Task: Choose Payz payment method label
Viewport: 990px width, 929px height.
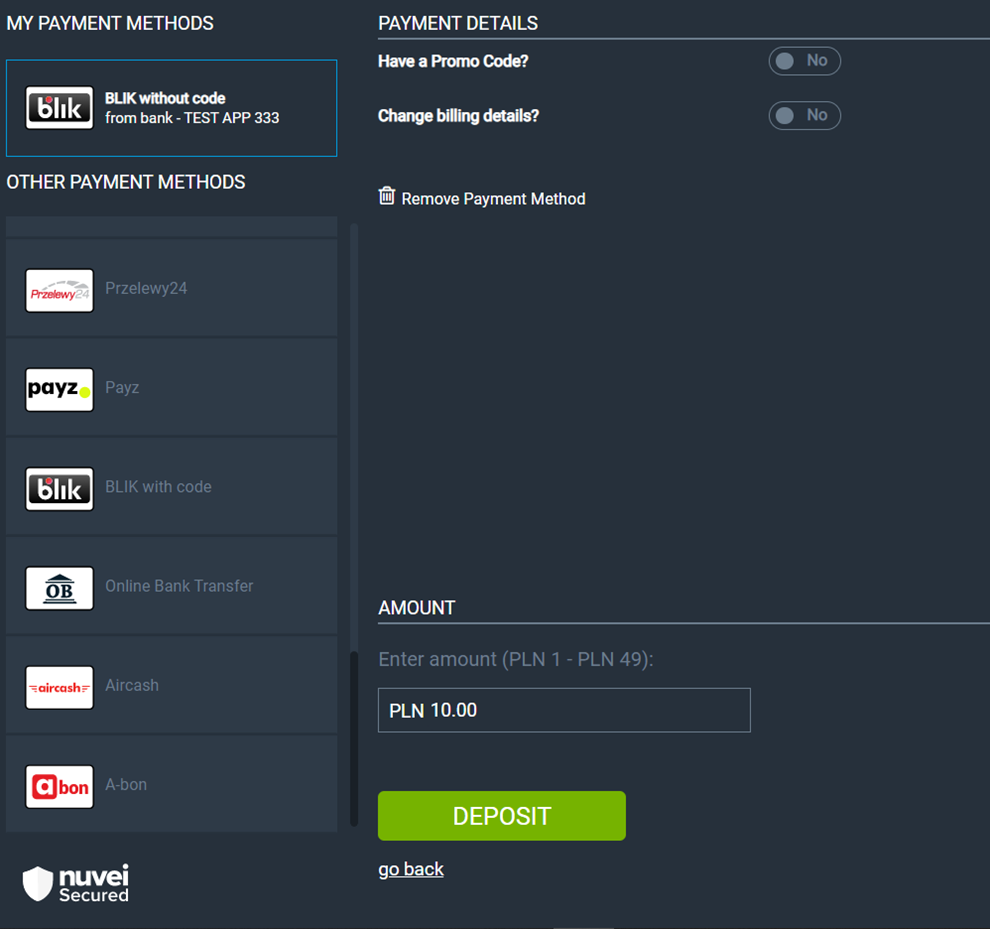Action: (122, 387)
